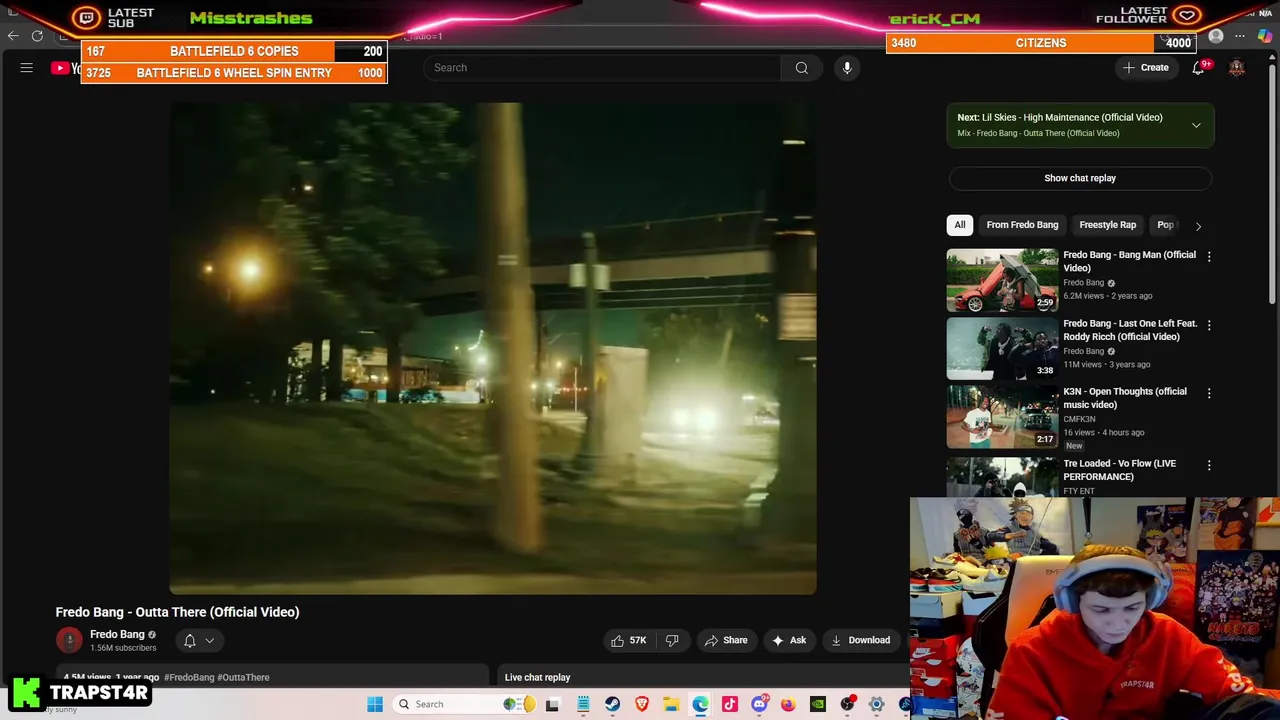1280x720 pixels.
Task: Share the video
Action: coord(726,640)
